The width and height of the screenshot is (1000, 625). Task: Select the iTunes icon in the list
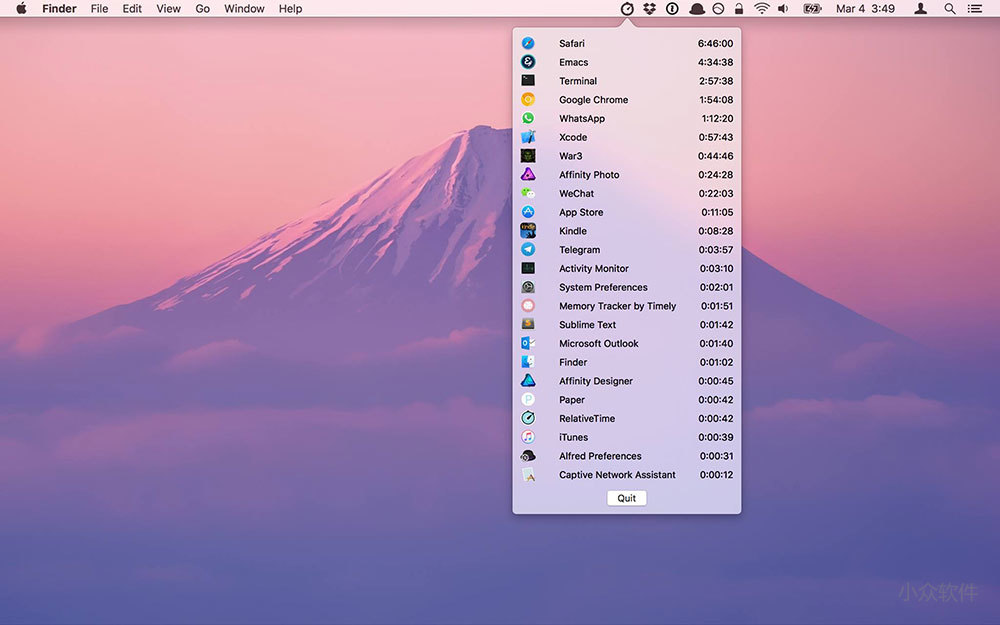528,437
